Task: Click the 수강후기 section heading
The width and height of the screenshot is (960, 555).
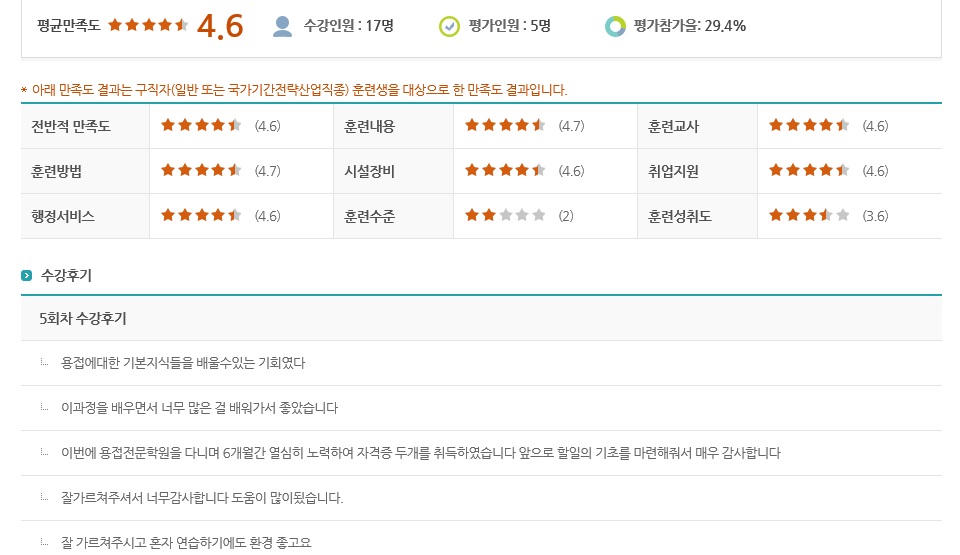Action: click(x=66, y=276)
